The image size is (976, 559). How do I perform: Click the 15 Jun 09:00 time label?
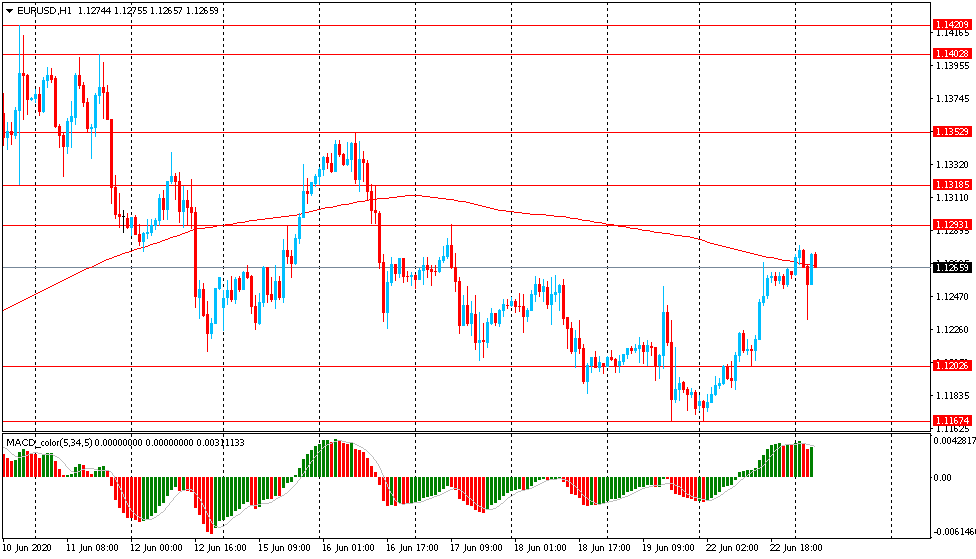click(x=284, y=548)
